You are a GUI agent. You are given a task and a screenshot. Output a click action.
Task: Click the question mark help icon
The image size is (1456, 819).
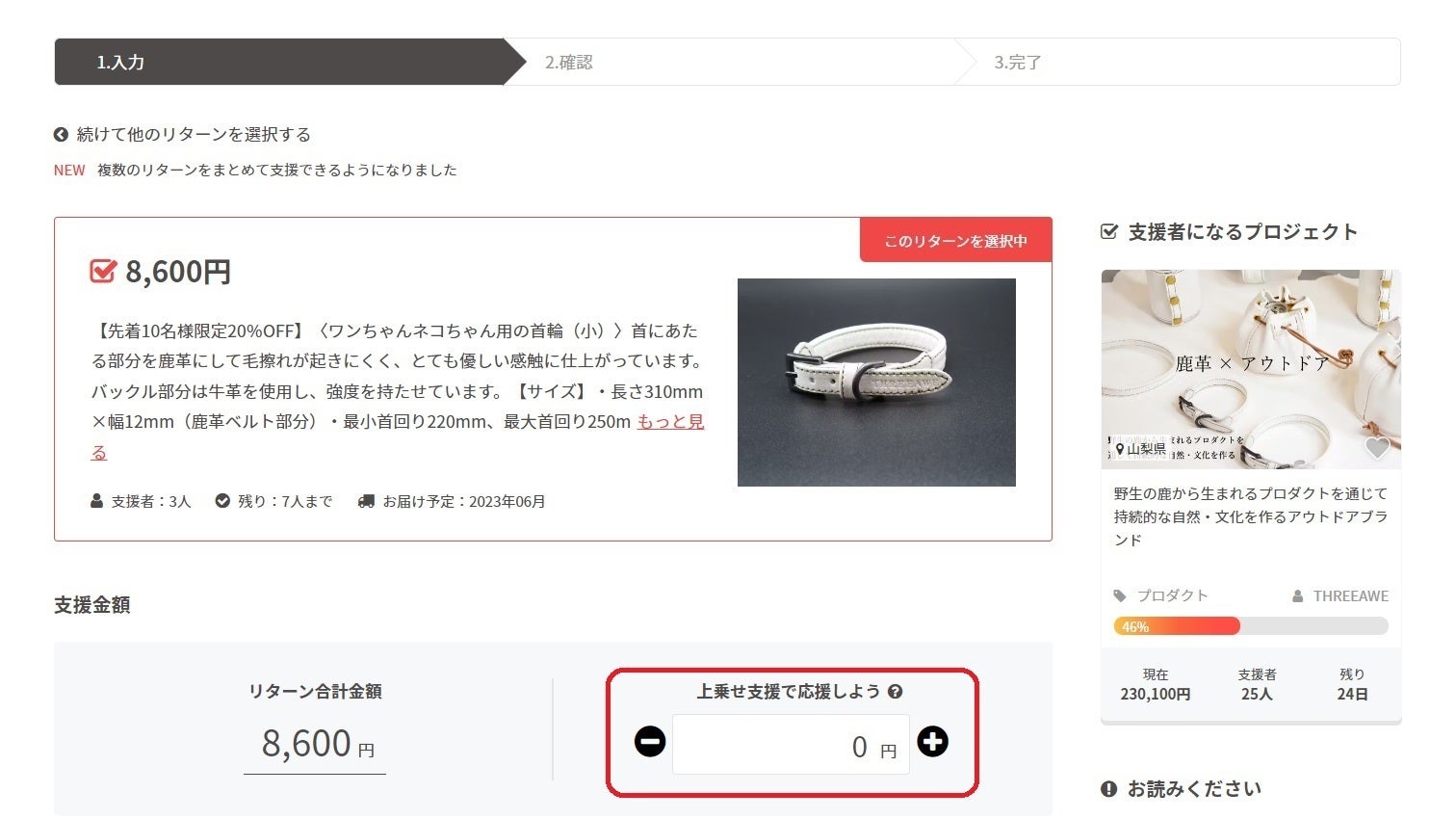[896, 692]
